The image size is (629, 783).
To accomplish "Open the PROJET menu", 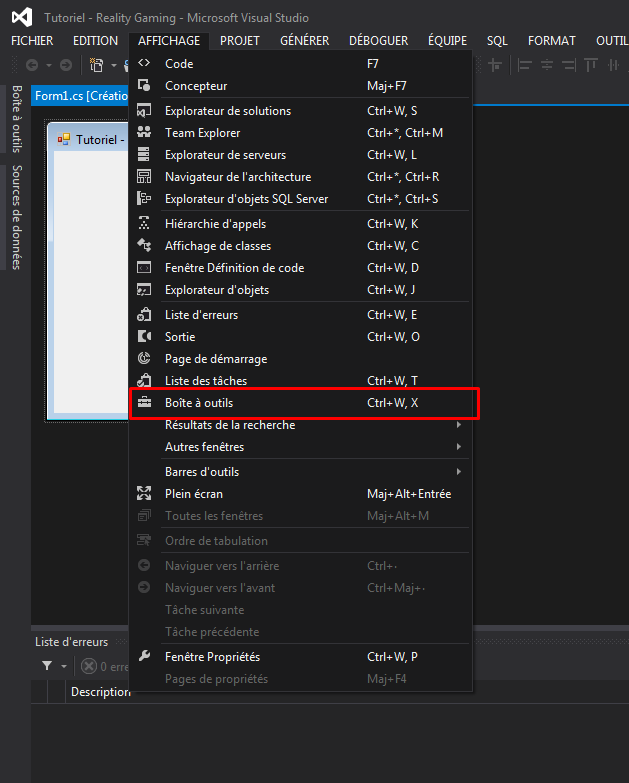I will tap(240, 40).
